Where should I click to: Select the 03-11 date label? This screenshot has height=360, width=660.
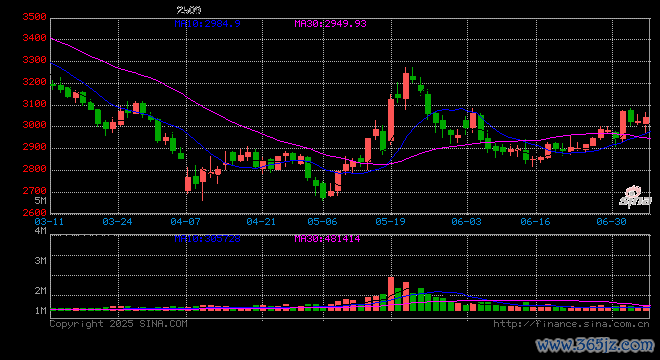[49, 221]
